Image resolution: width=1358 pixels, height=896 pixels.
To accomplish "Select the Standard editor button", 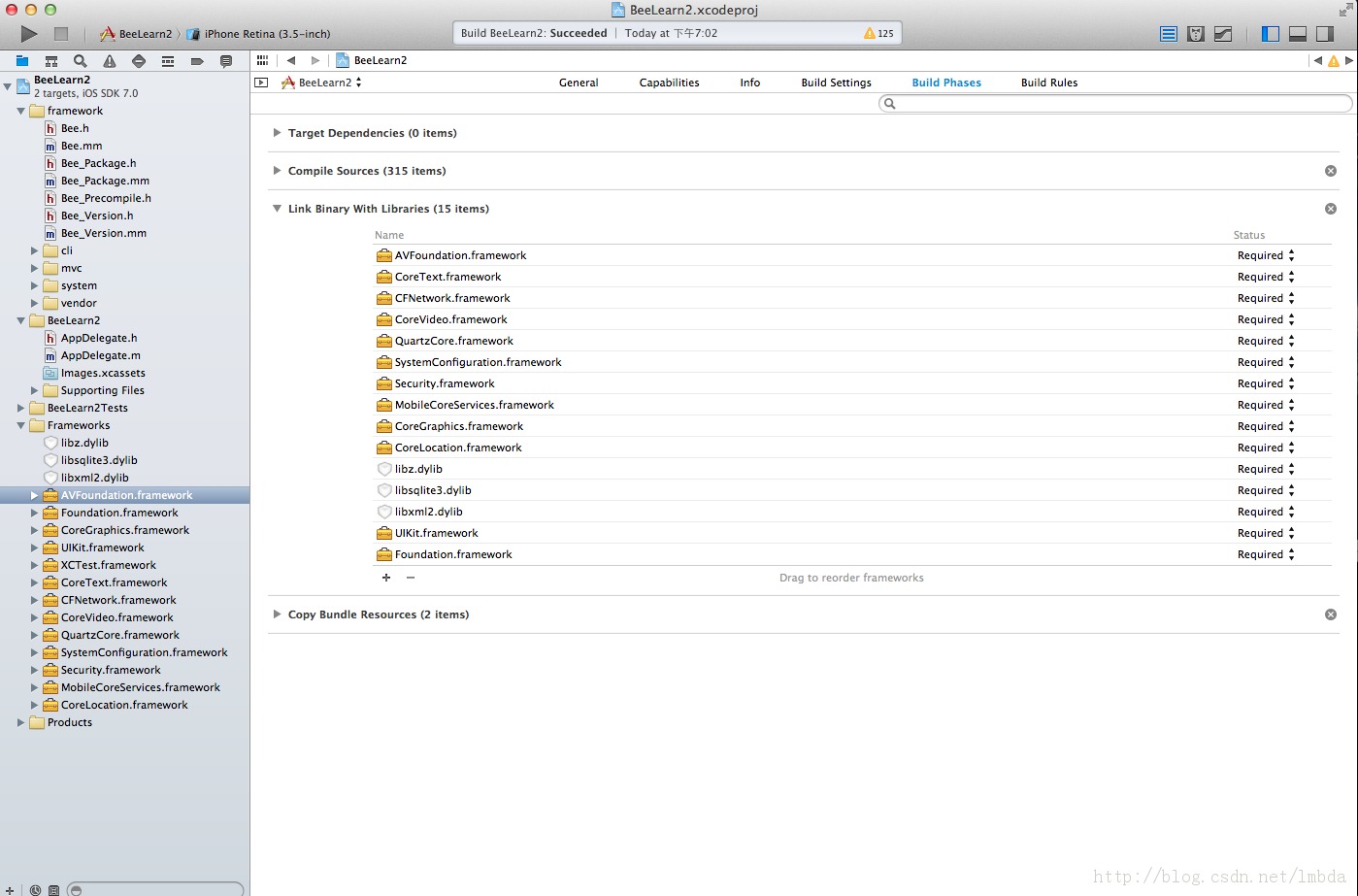I will 1169,34.
